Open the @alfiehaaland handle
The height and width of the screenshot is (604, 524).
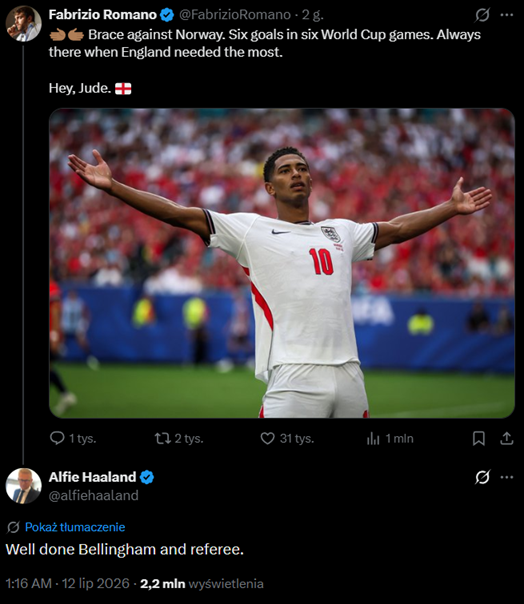(94, 495)
